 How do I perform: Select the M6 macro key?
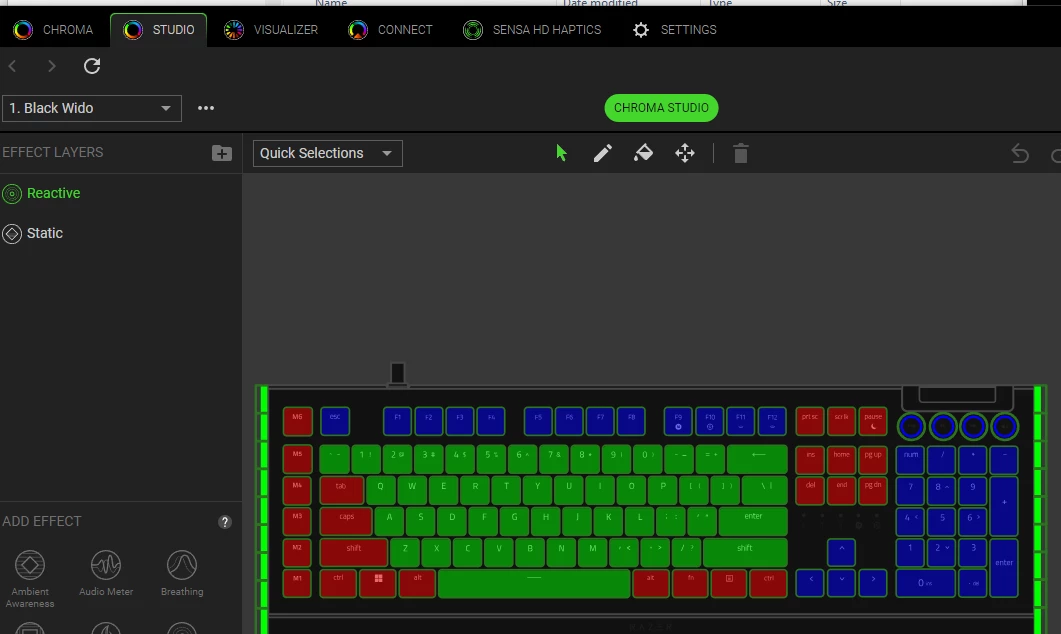(x=297, y=421)
